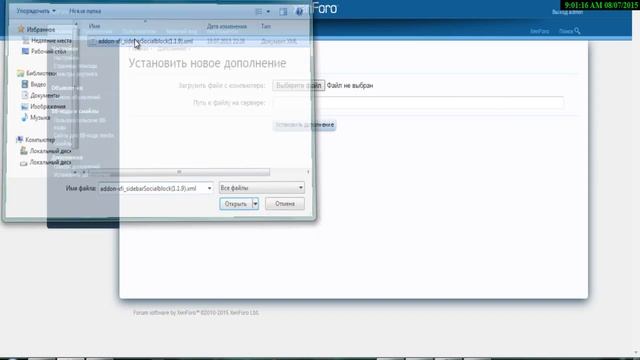
Task: Open the Музыка library
Action: [36, 118]
